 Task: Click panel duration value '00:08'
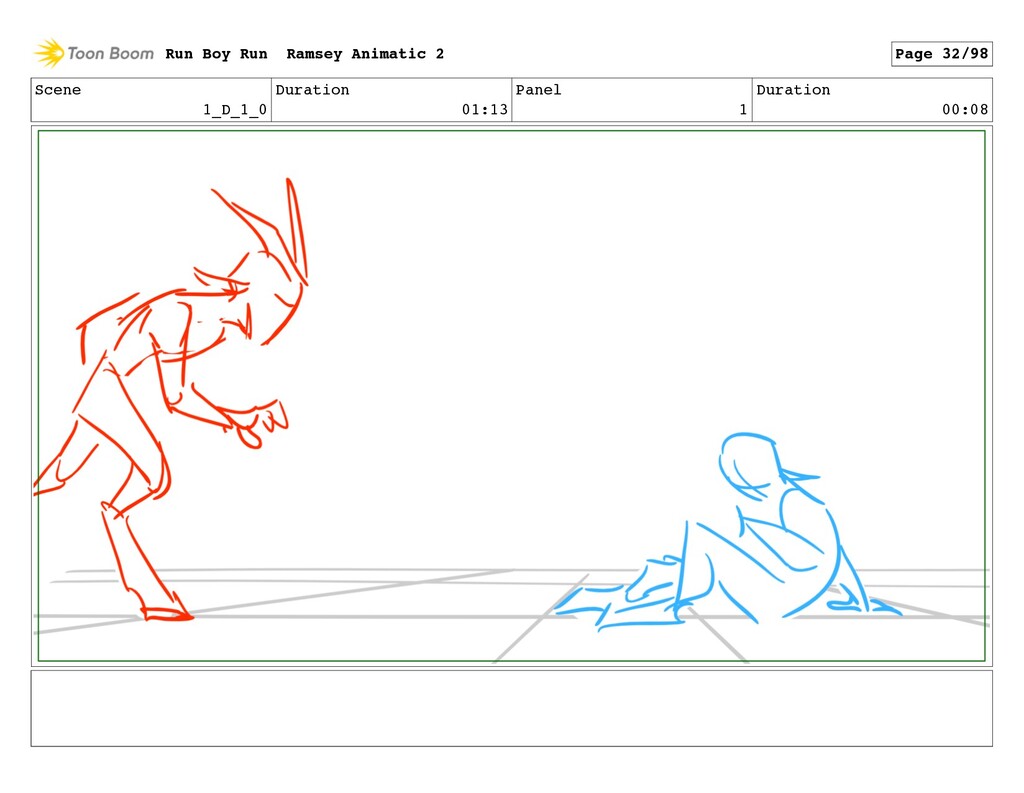[x=965, y=109]
